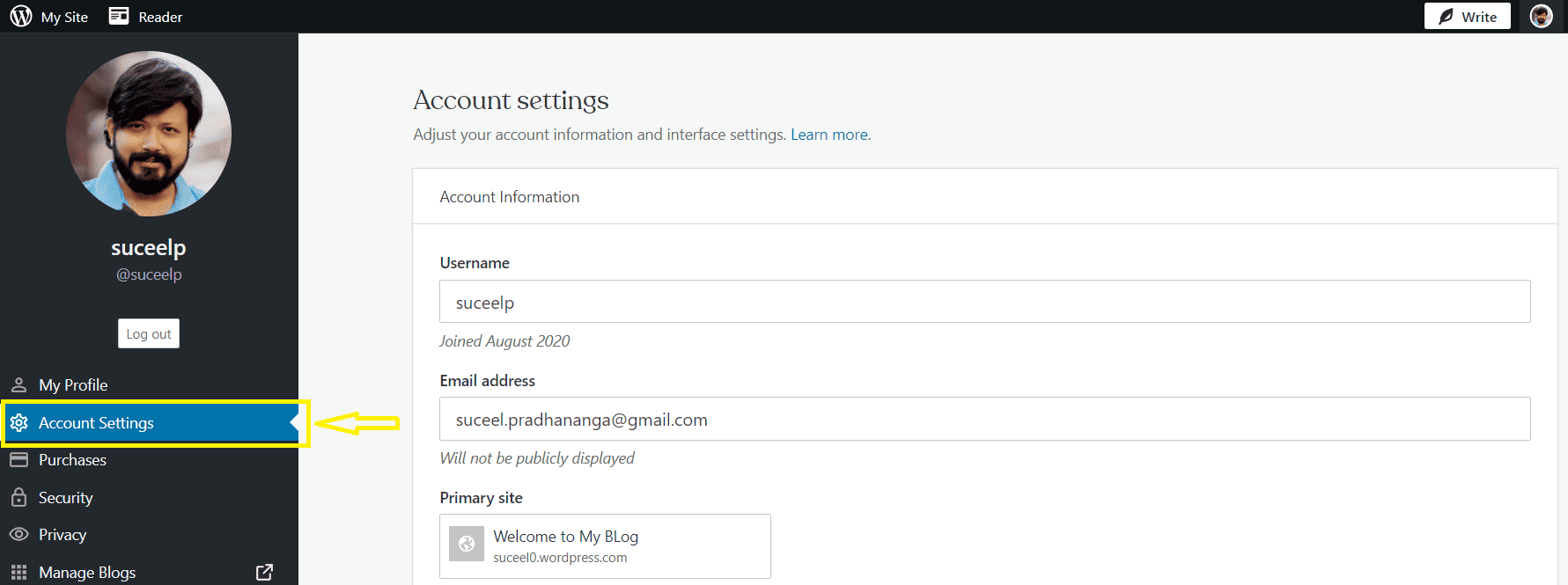Click the Account Settings gear icon
This screenshot has height=585, width=1568.
18,423
